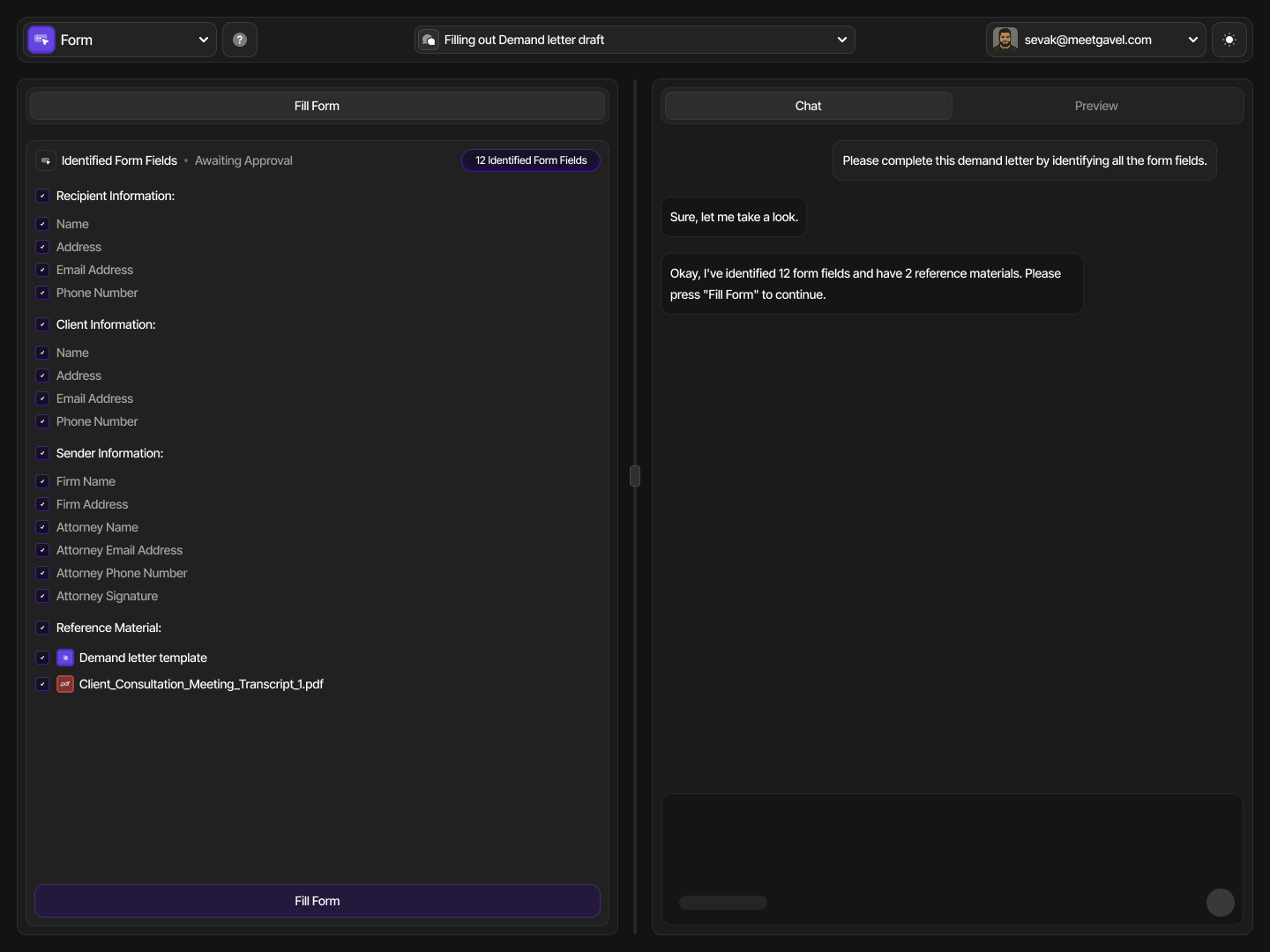1270x952 pixels.
Task: Open the help question mark icon
Action: coord(240,40)
